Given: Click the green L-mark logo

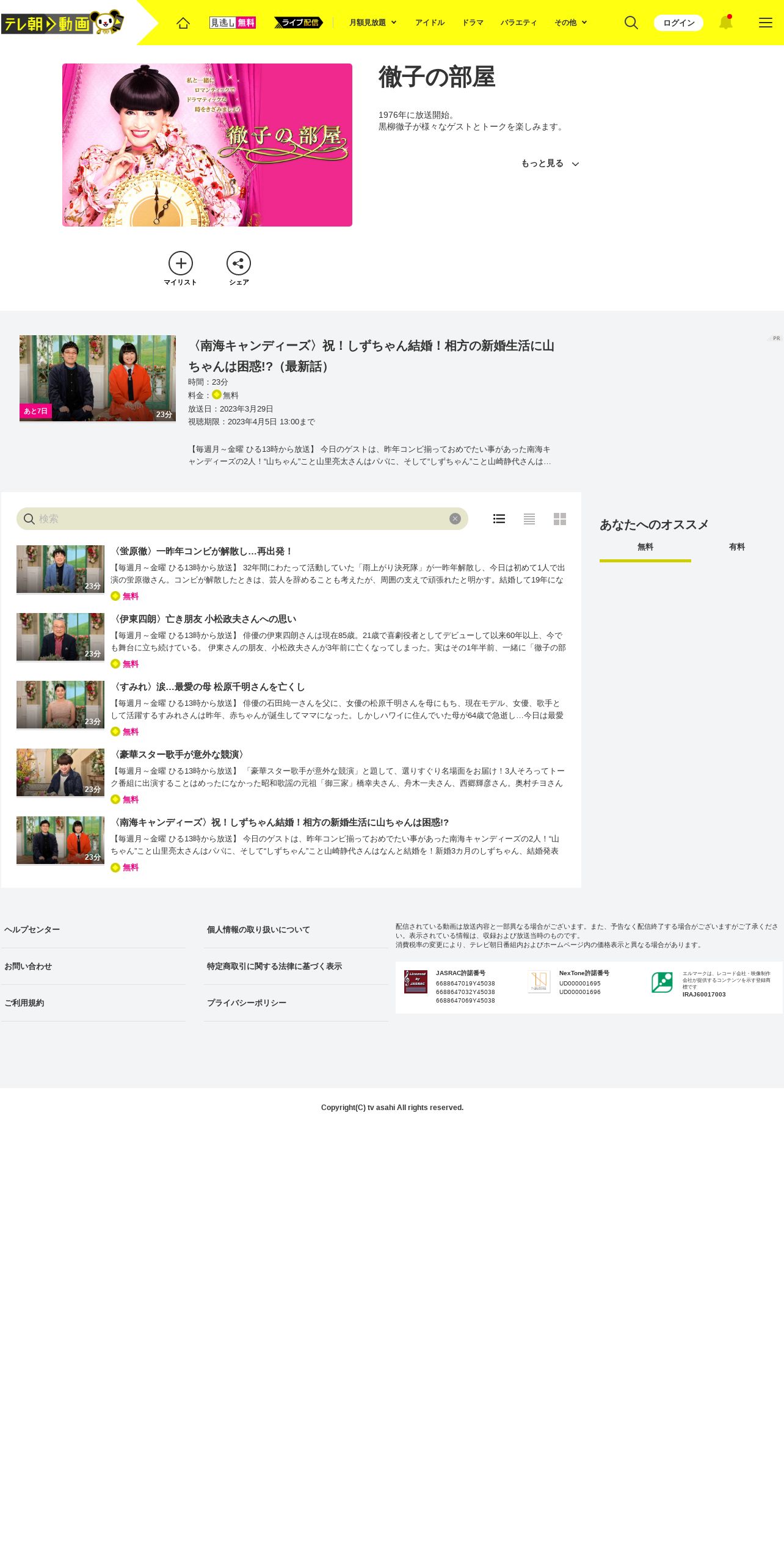Looking at the screenshot, I should pyautogui.click(x=662, y=982).
